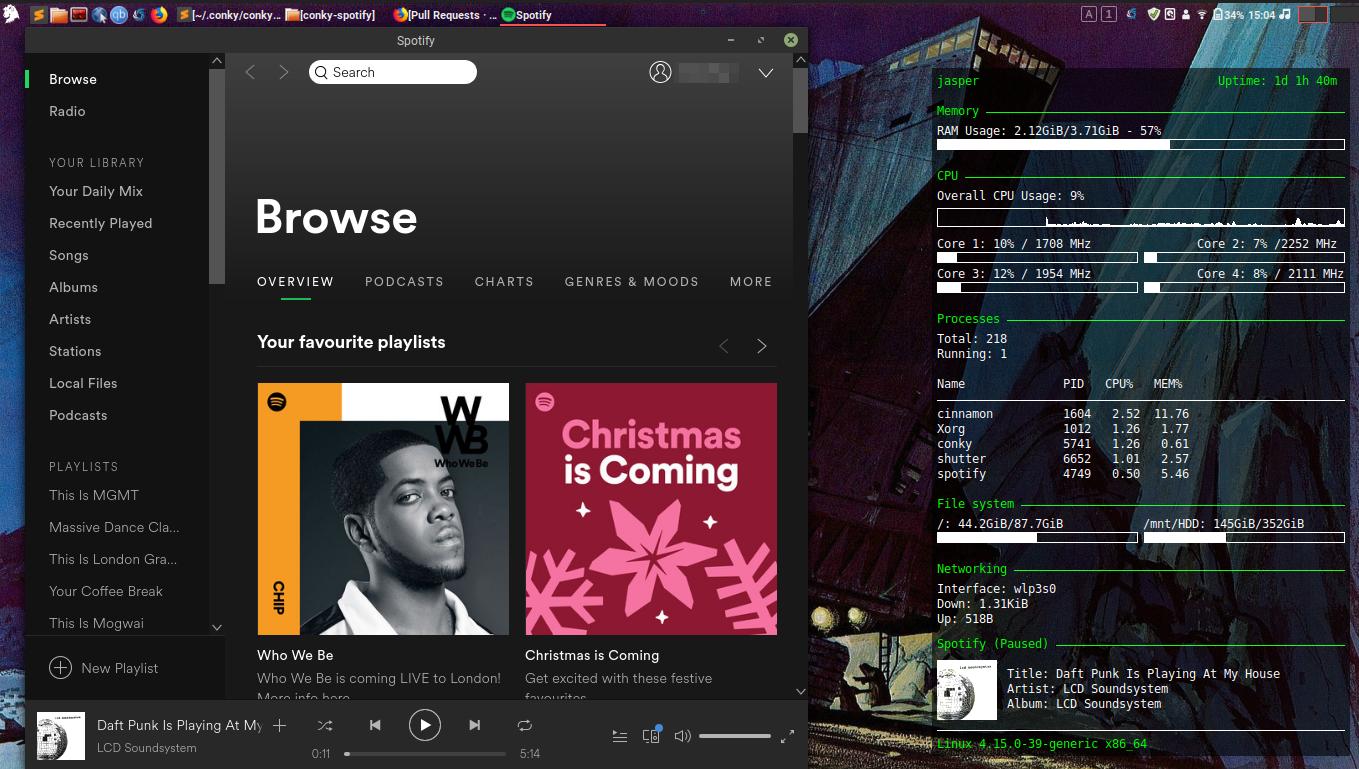Open Radio in the sidebar
1359x769 pixels.
tap(67, 111)
